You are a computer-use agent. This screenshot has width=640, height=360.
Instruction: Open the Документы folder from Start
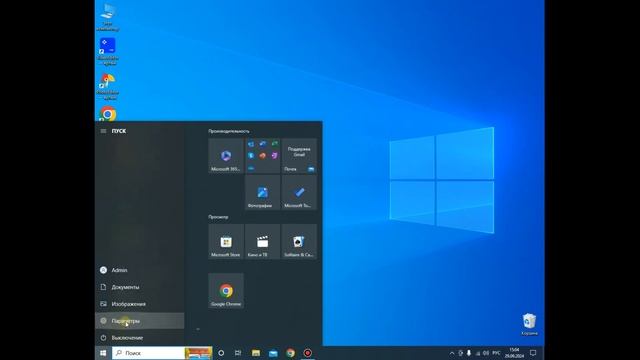tap(140, 287)
